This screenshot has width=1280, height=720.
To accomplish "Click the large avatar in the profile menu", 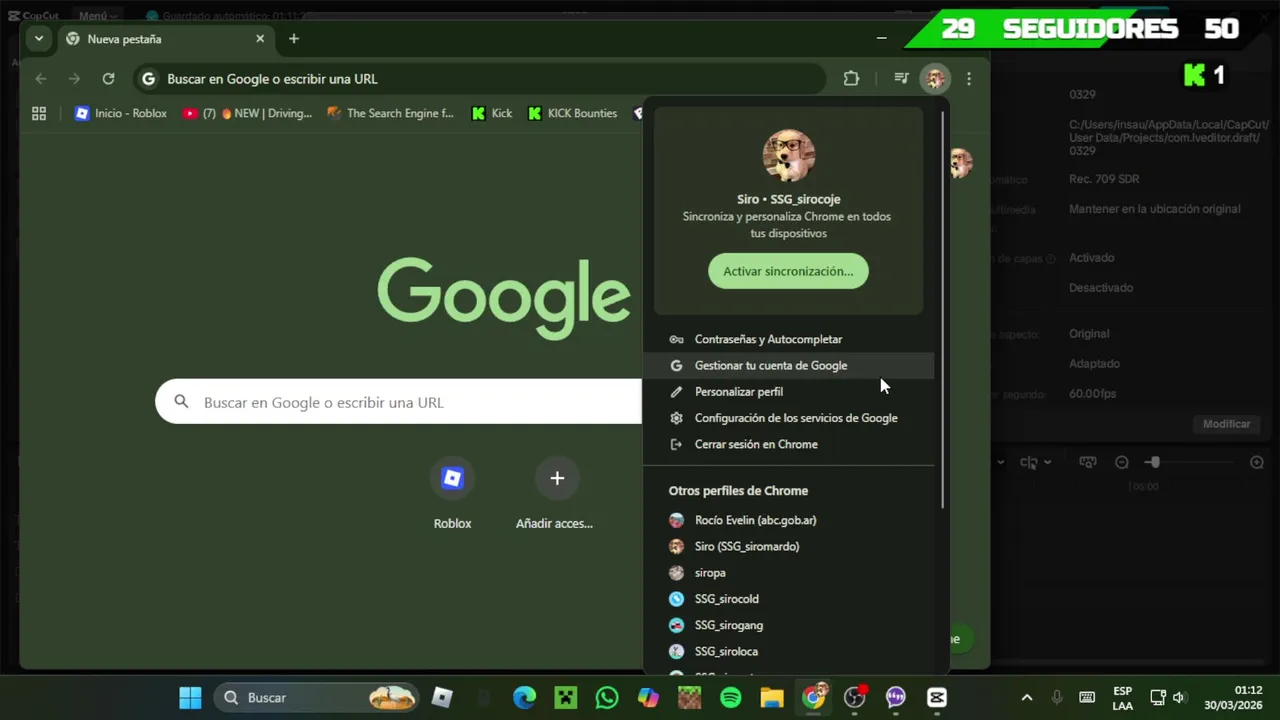I will click(788, 155).
